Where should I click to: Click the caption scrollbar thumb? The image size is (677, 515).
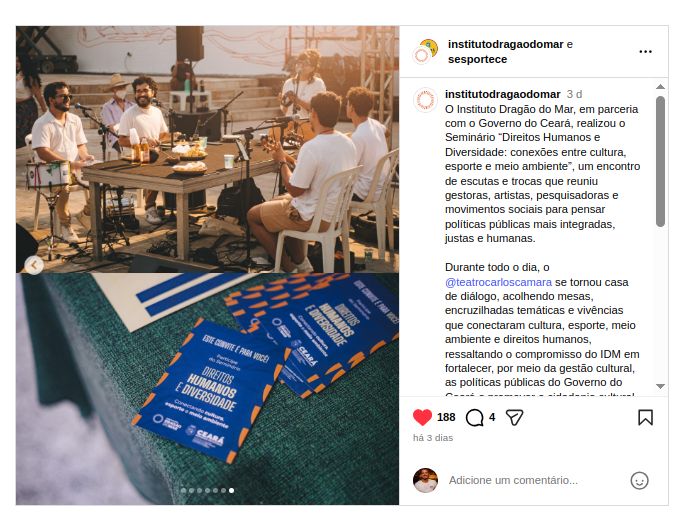[x=660, y=161]
